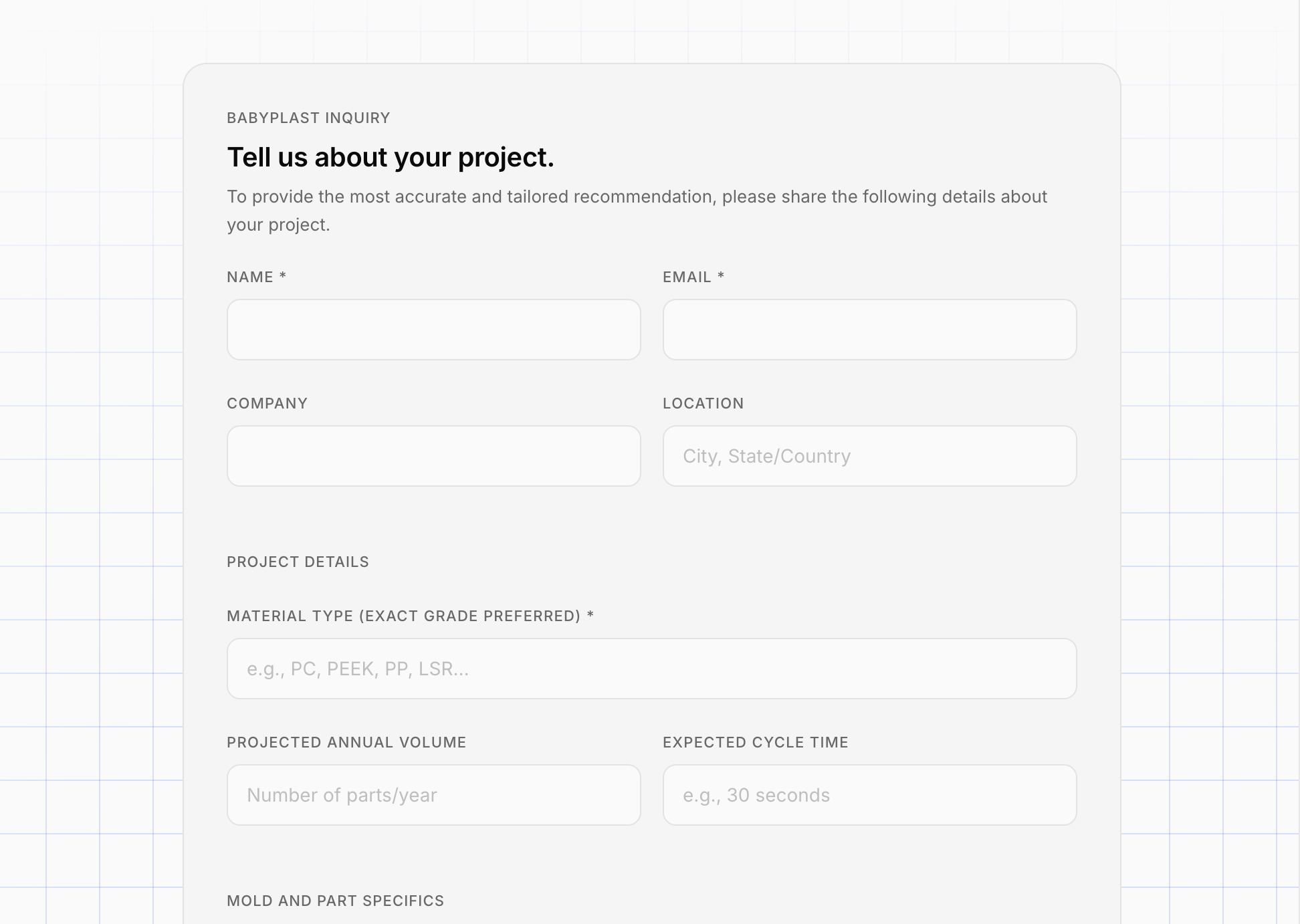This screenshot has height=924, width=1300.
Task: Focus the Name input field
Action: pos(434,330)
